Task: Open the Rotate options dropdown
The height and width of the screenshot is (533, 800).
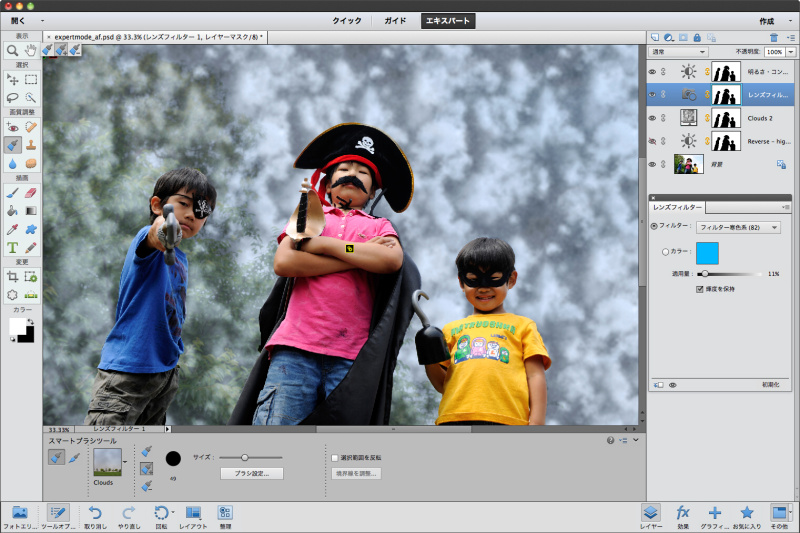Action: pos(173,512)
